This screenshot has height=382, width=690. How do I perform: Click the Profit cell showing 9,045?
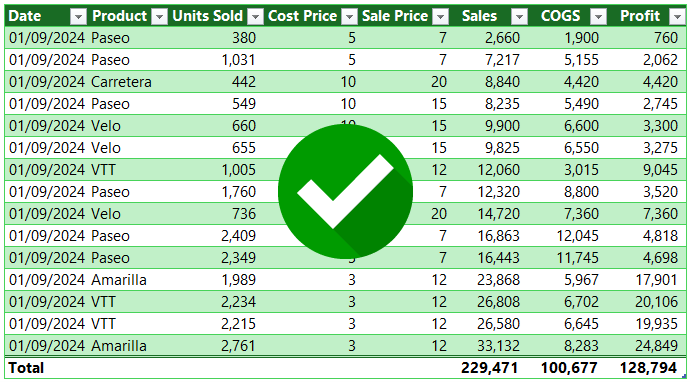[x=660, y=170]
